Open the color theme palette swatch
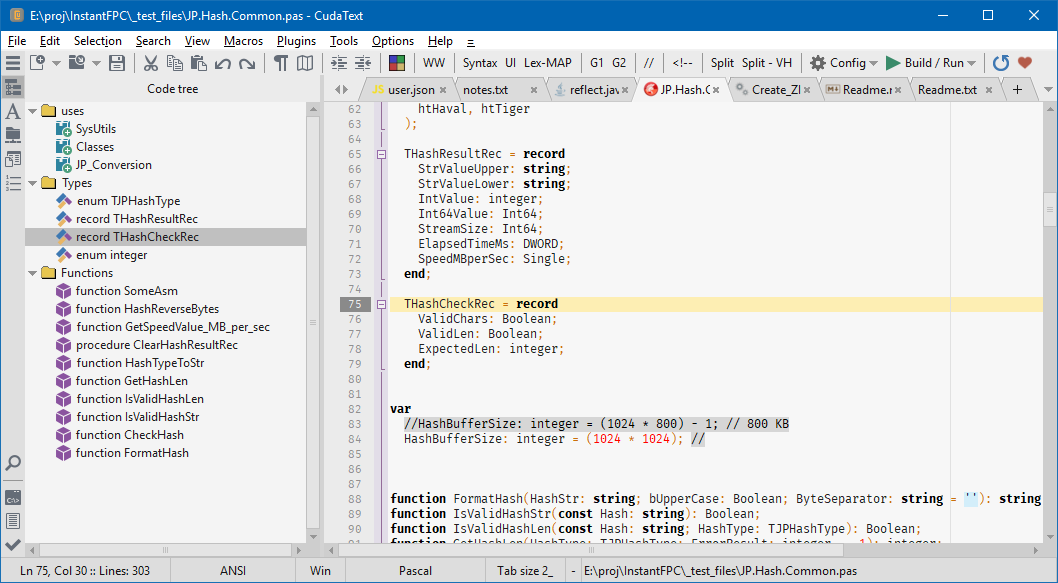 (395, 62)
